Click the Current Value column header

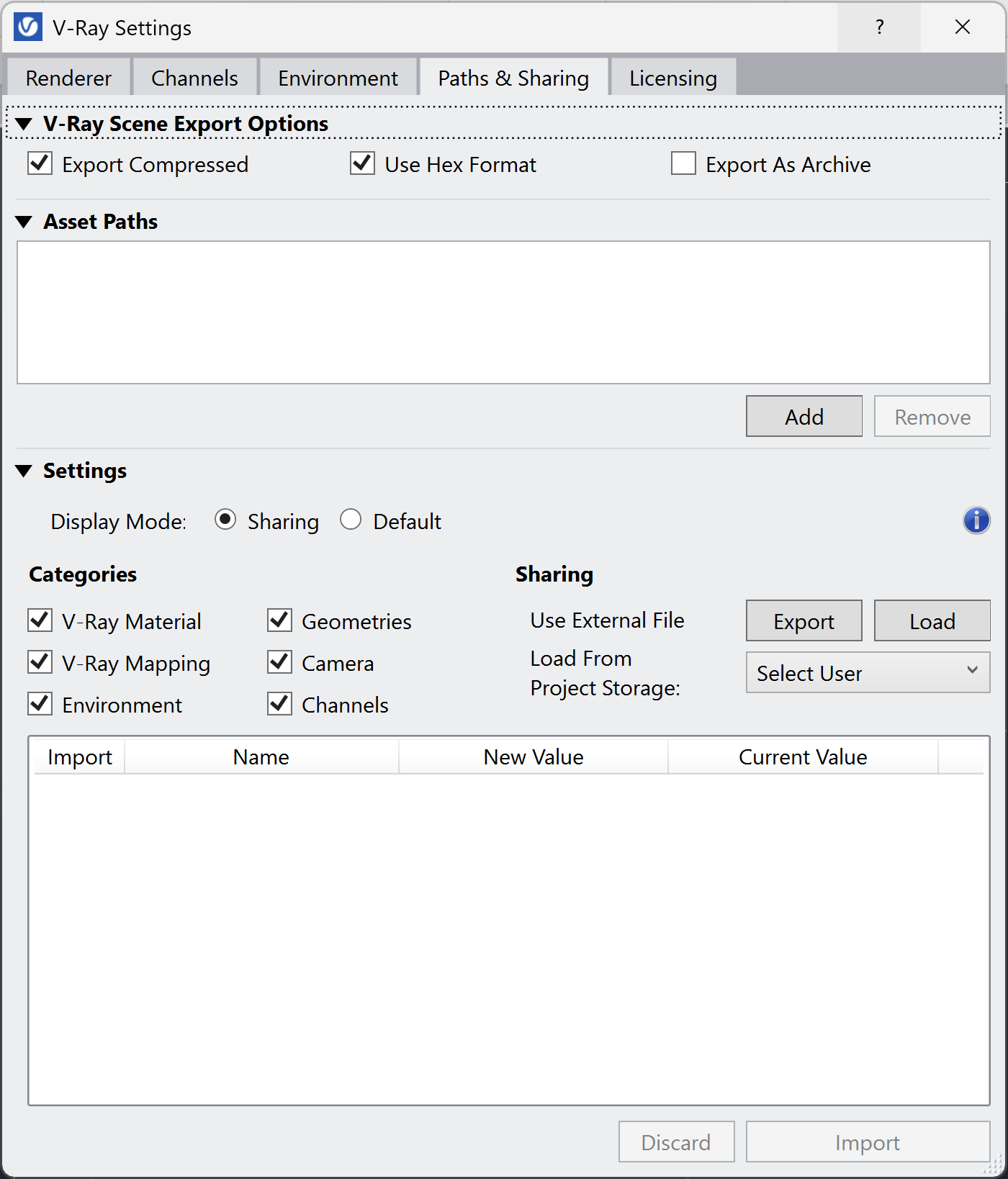pos(803,756)
